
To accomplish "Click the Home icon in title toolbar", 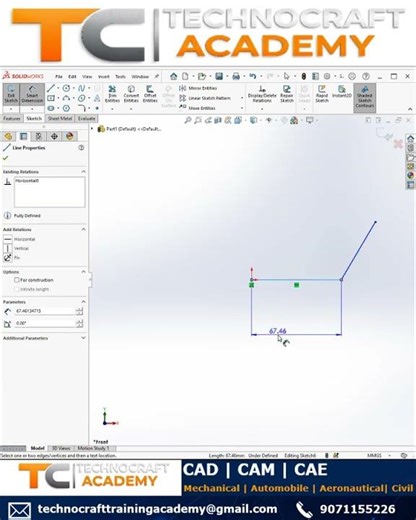I will tap(174, 76).
